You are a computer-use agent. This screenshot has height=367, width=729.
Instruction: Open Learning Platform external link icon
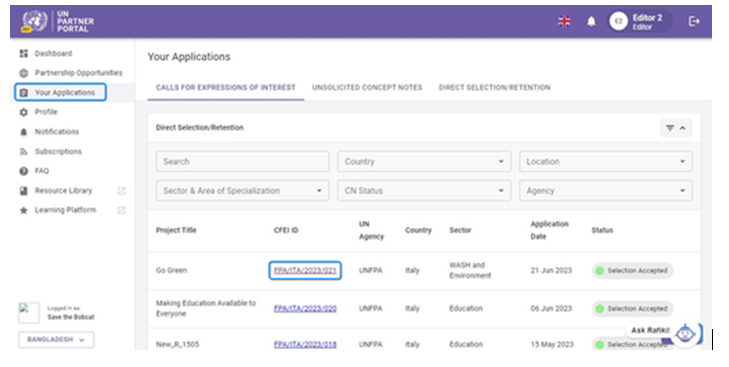point(121,210)
